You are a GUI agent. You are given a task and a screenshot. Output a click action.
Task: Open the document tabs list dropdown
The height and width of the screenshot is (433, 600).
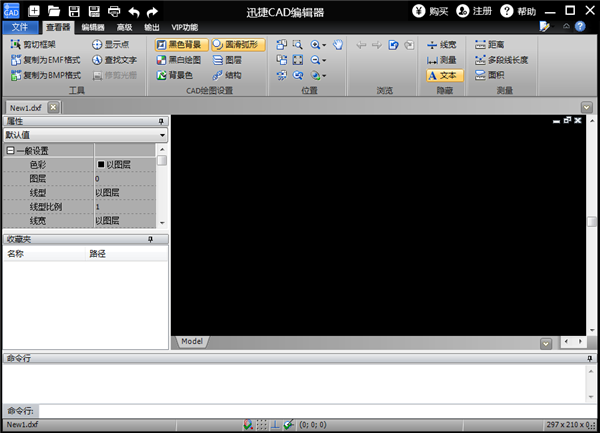pos(587,107)
